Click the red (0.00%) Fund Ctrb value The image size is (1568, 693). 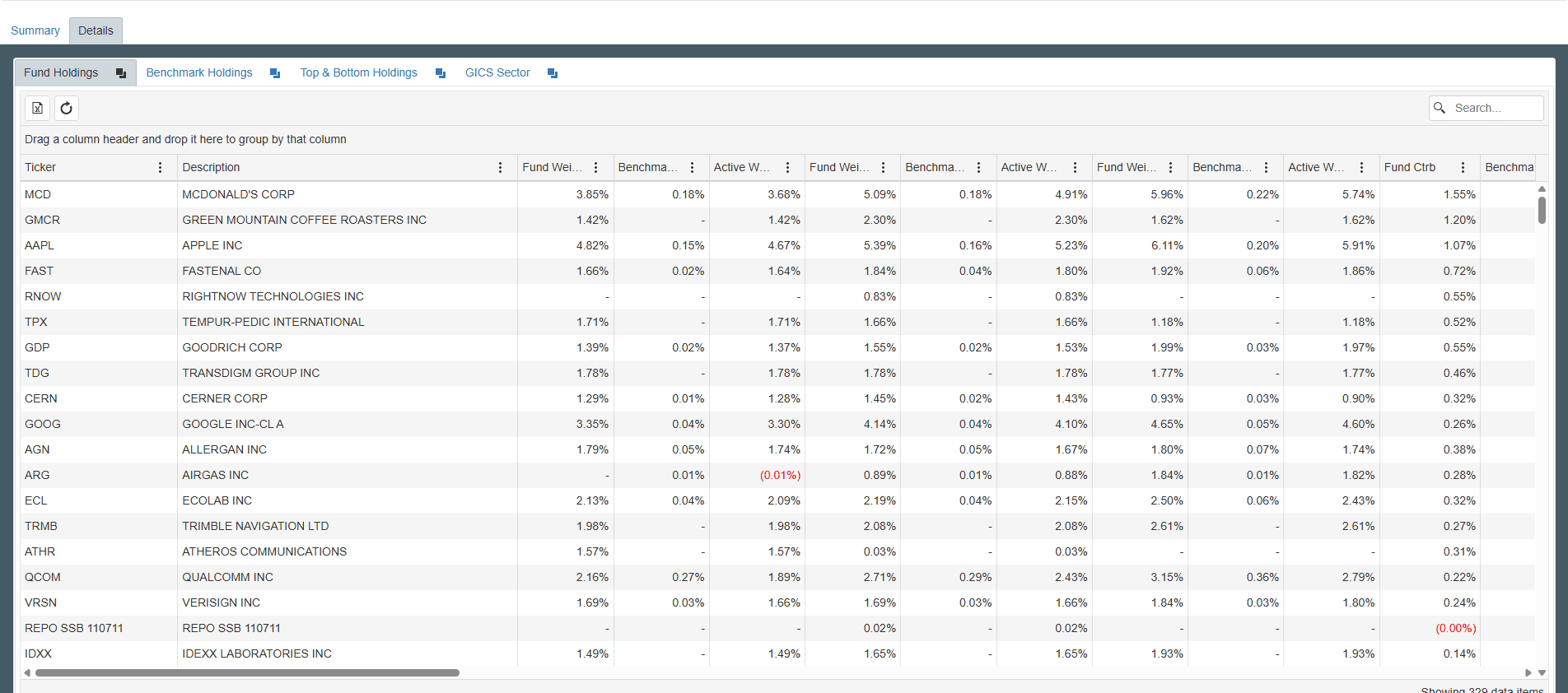(x=1456, y=628)
